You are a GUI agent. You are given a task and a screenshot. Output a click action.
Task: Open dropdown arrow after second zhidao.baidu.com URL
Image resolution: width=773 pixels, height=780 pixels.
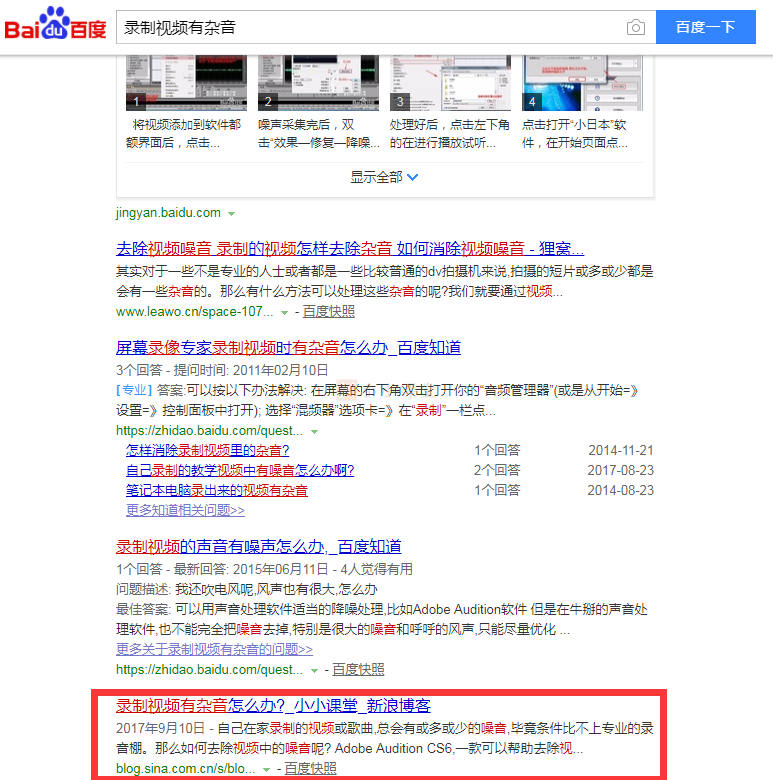pos(314,671)
